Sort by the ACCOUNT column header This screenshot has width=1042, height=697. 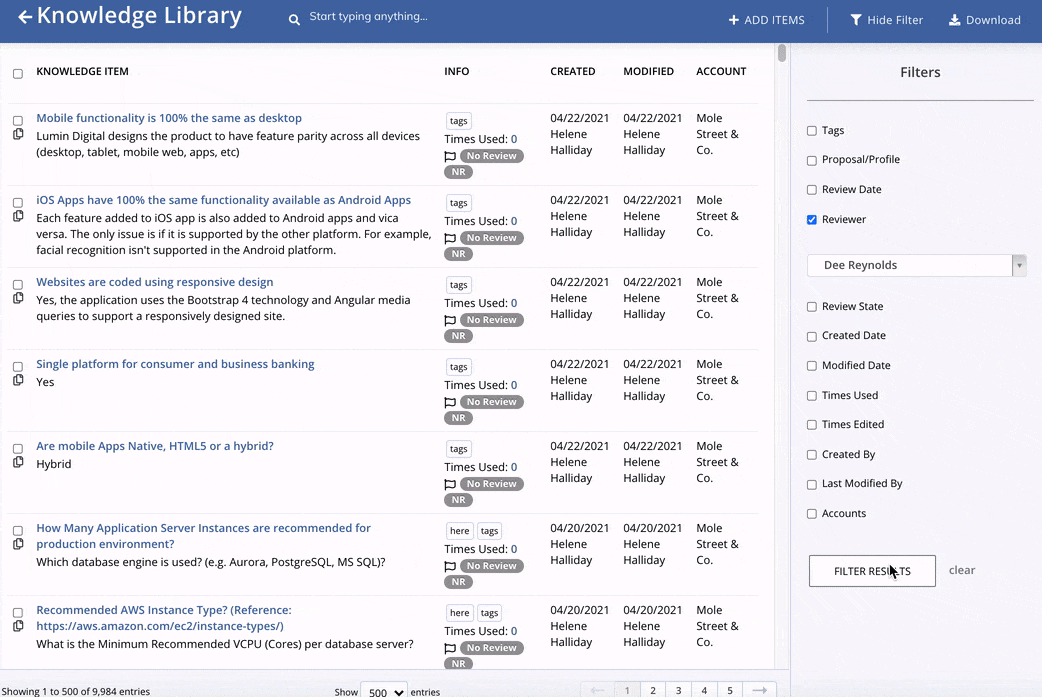[721, 71]
